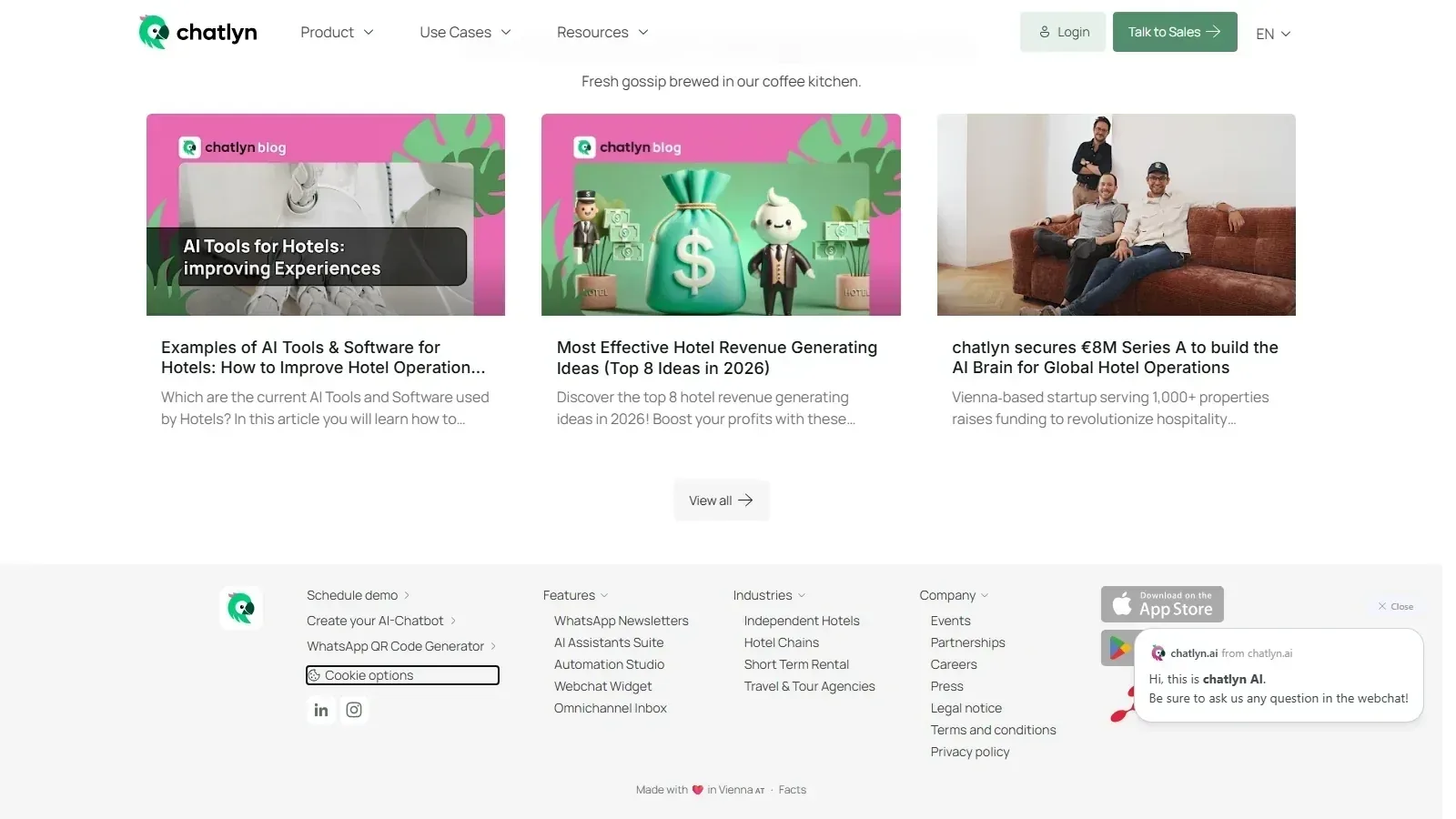Expand the Use Cases menu

tap(465, 32)
